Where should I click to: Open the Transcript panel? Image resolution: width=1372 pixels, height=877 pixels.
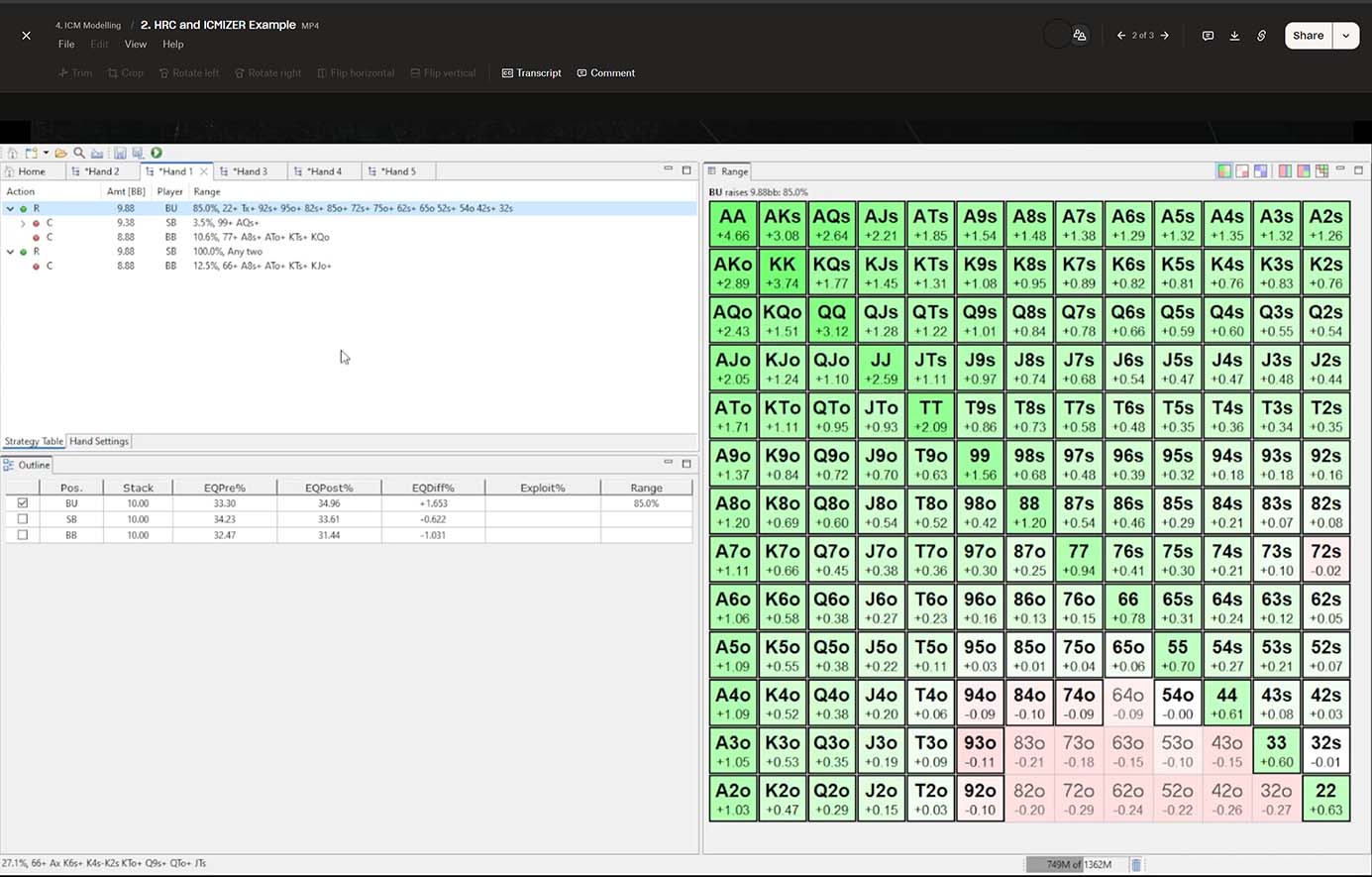coord(532,73)
